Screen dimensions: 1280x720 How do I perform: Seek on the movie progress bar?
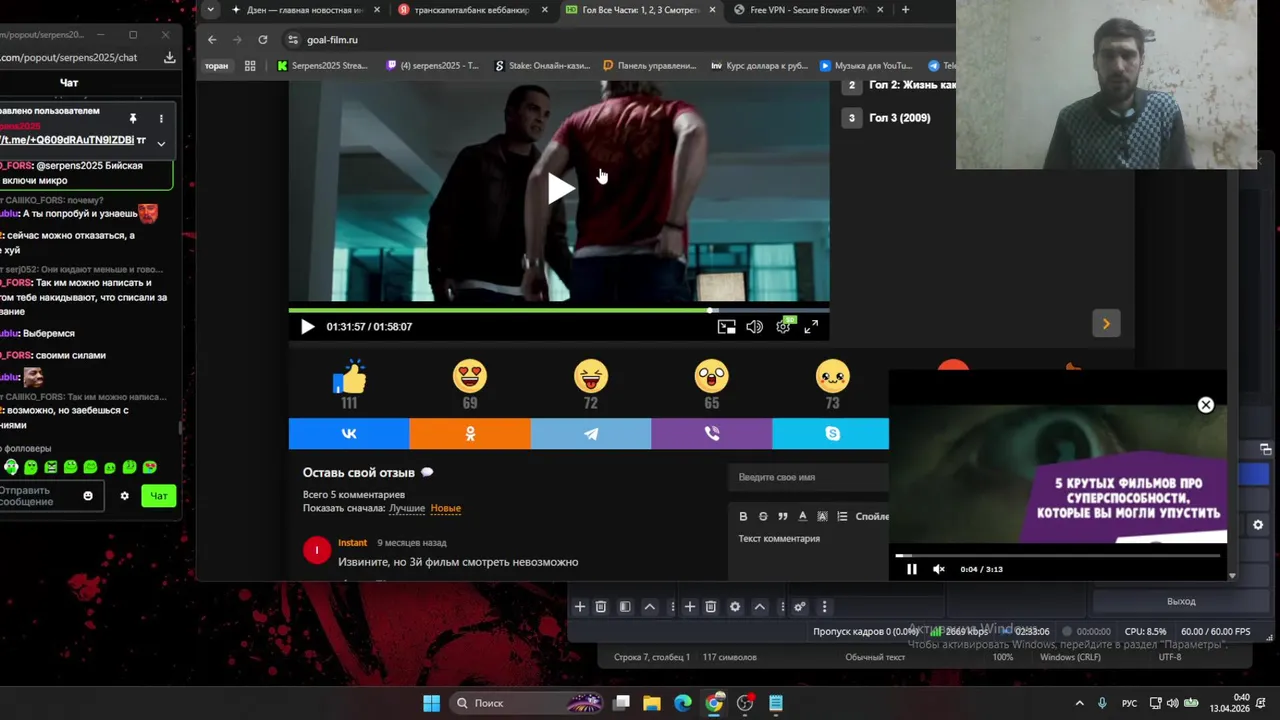pos(559,310)
